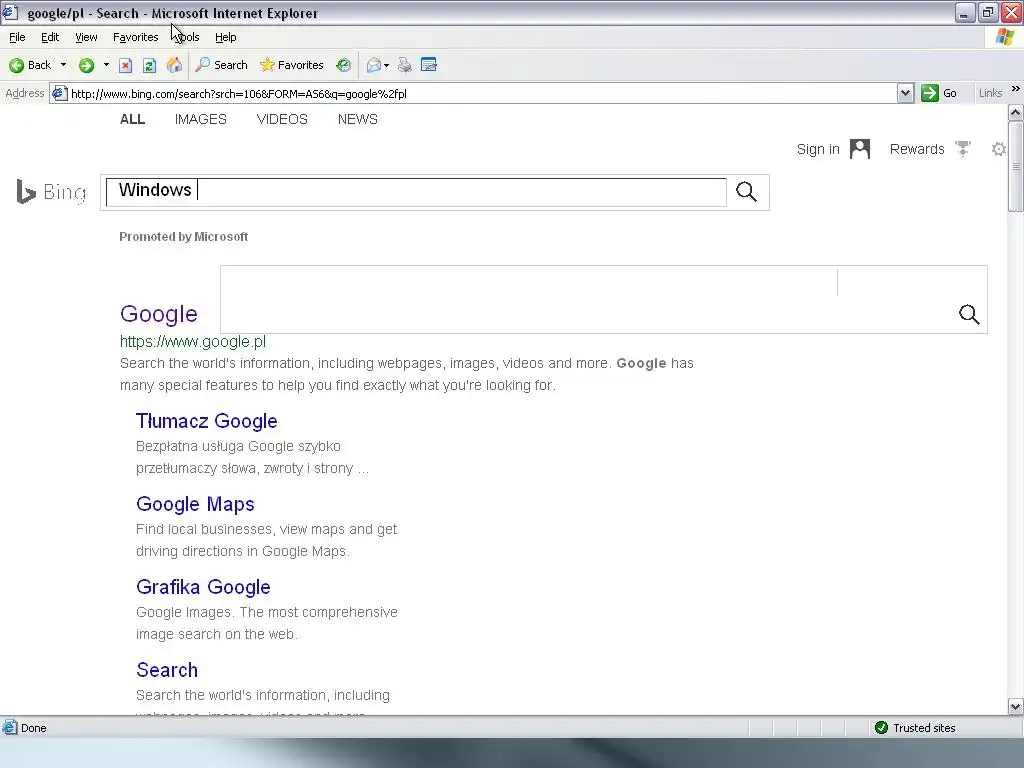
Task: Open Google Maps link
Action: pyautogui.click(x=195, y=504)
